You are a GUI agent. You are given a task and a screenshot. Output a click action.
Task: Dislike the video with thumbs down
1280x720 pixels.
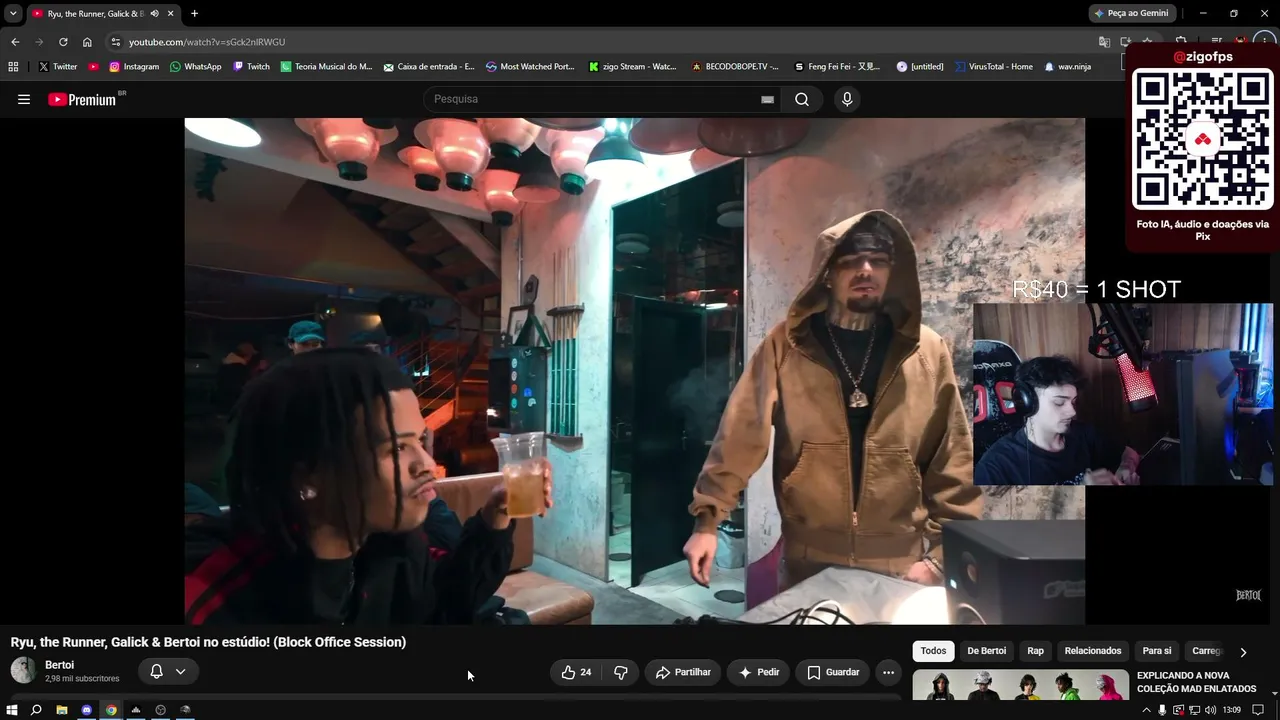[621, 672]
